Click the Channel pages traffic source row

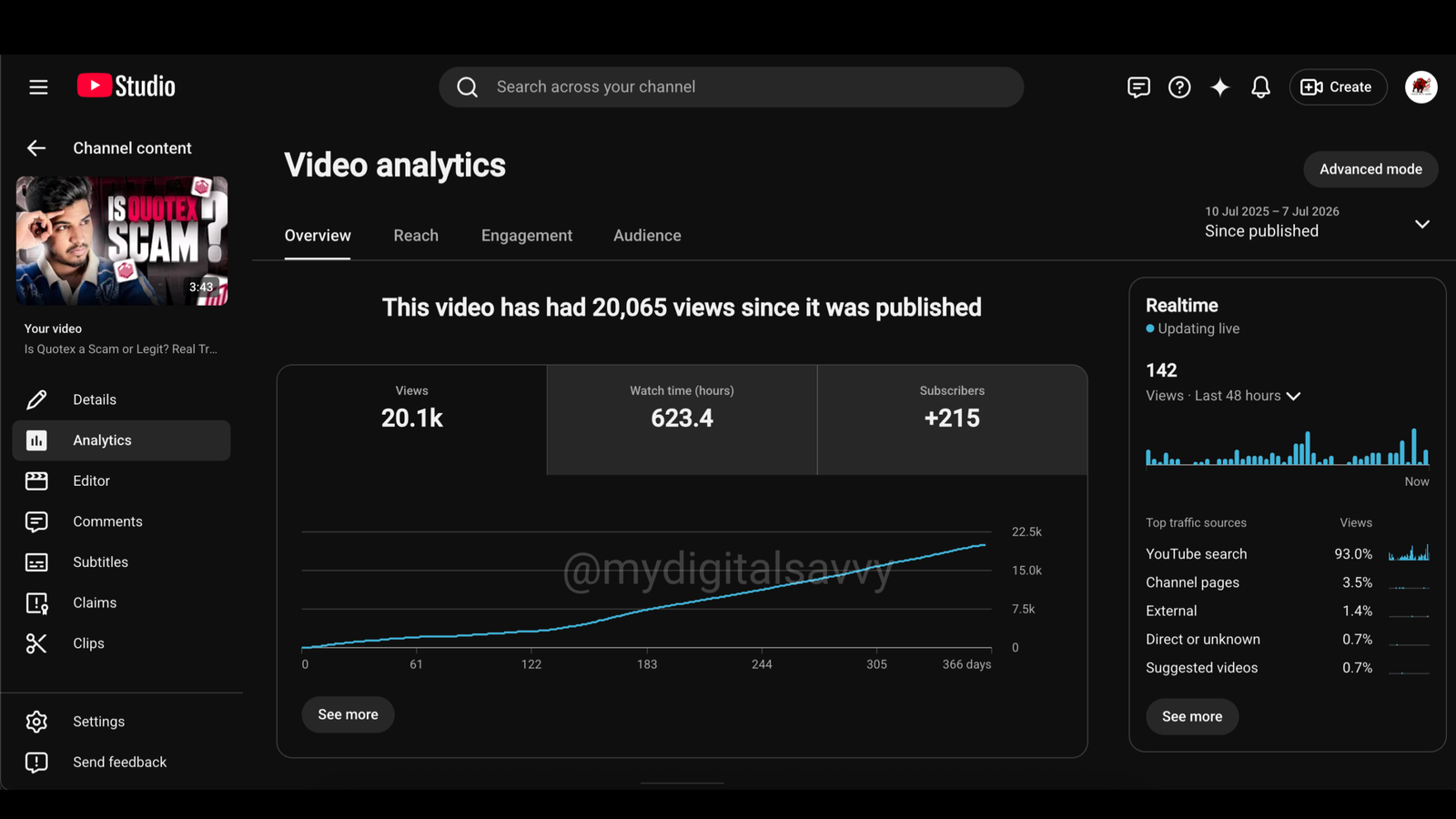pos(1288,582)
